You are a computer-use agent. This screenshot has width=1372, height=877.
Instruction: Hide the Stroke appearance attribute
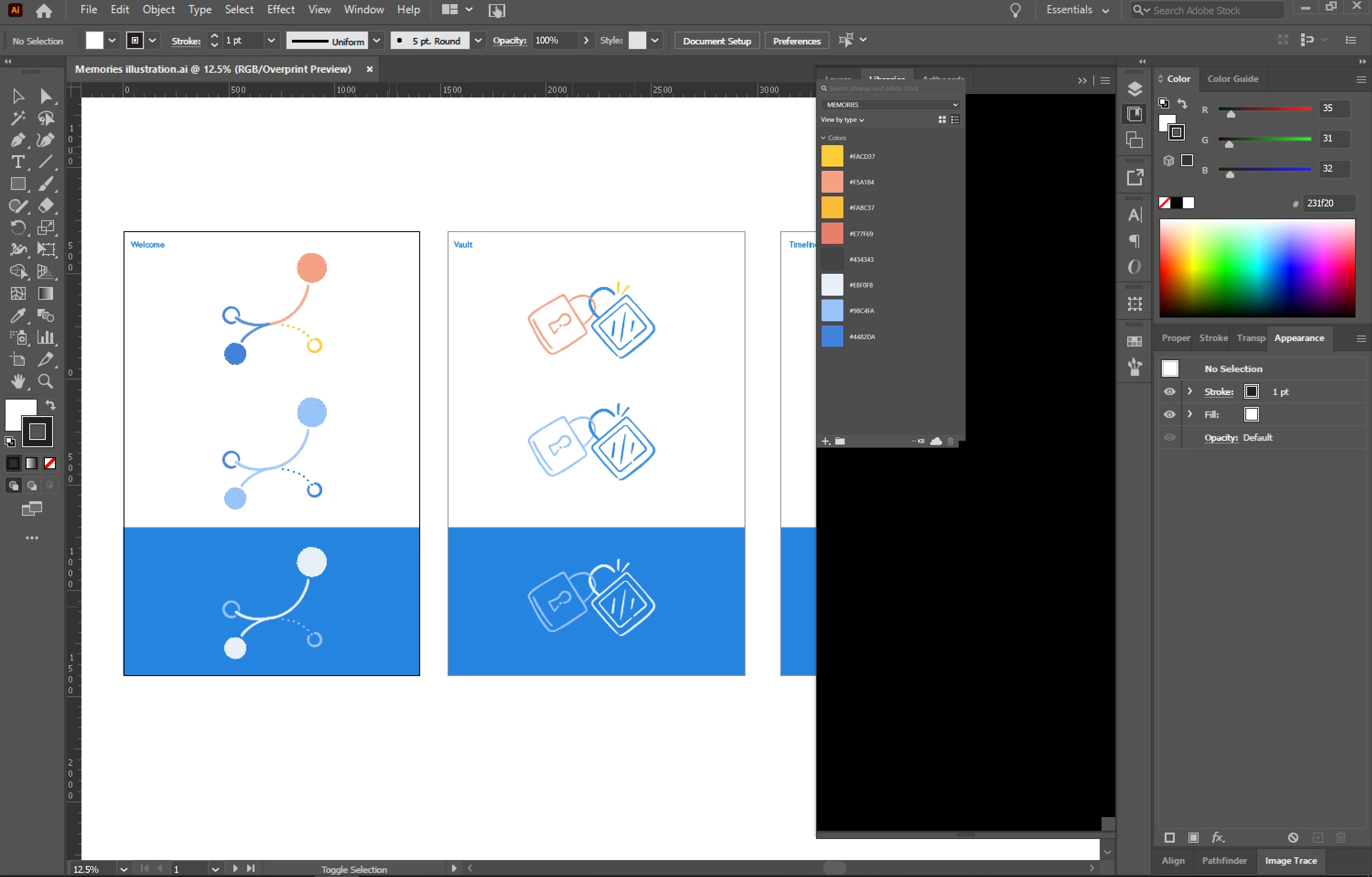[1169, 391]
